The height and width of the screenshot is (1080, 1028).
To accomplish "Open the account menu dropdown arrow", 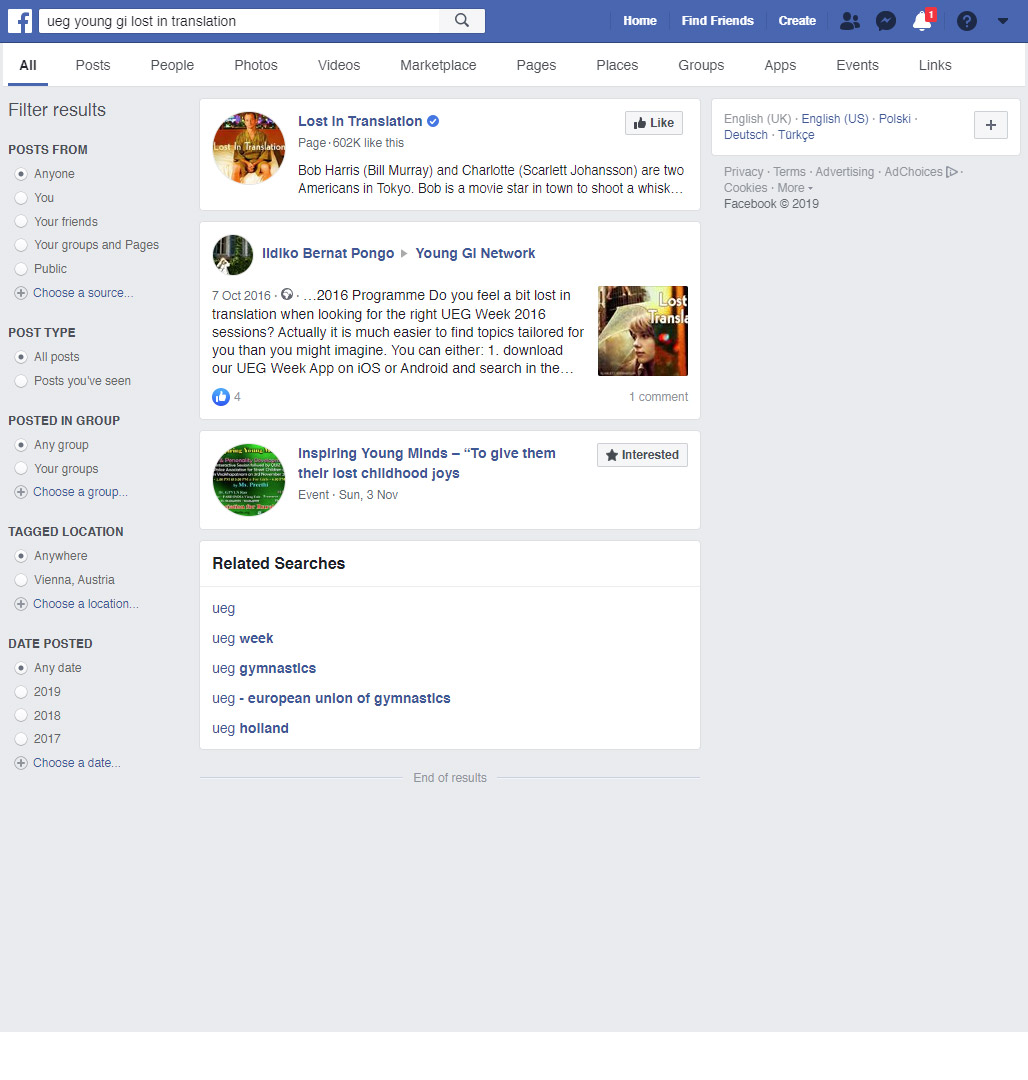I will (x=1003, y=21).
